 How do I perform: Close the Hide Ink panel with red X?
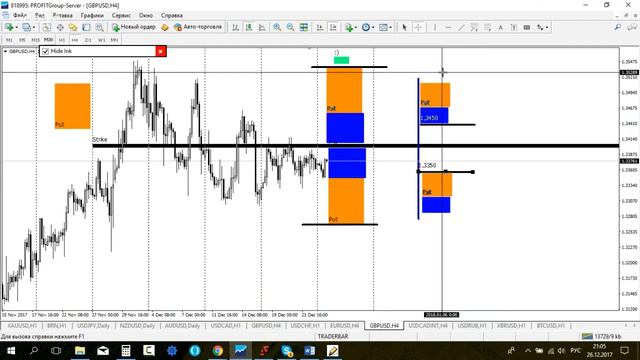161,51
